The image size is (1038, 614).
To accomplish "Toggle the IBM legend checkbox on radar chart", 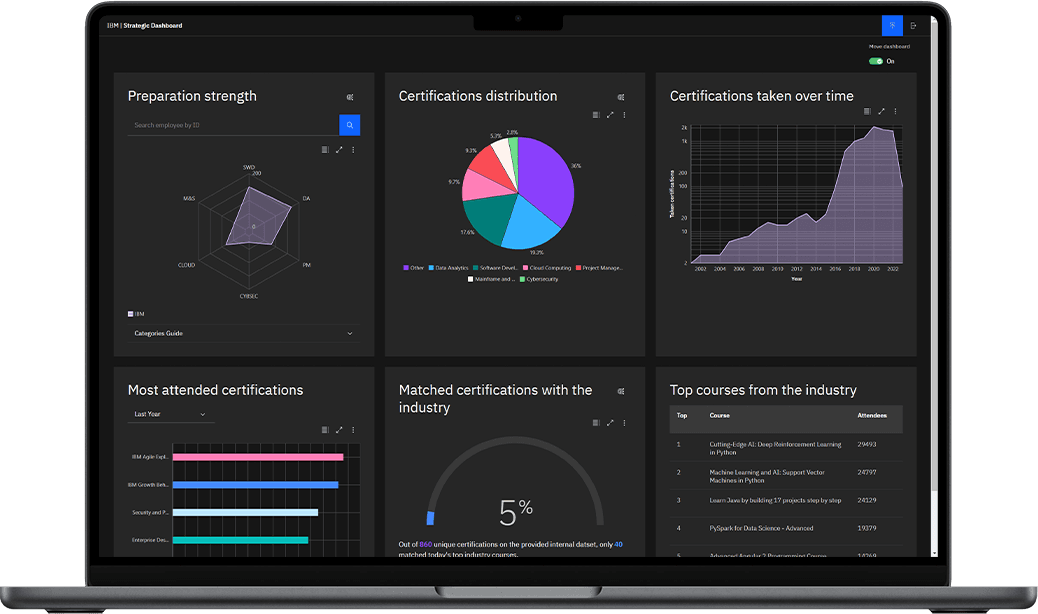I will click(130, 313).
